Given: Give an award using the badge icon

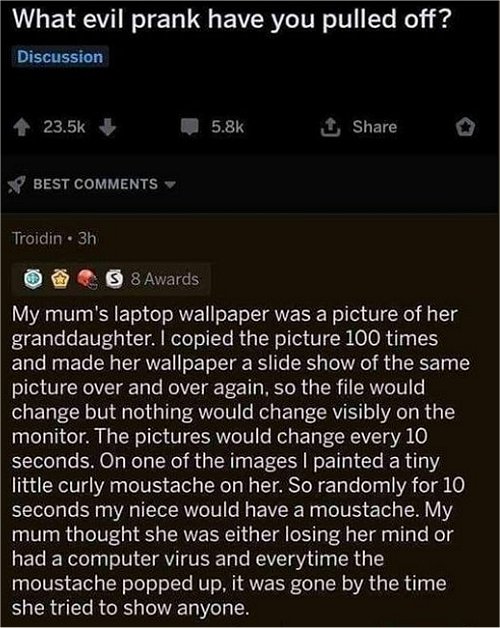Looking at the screenshot, I should [466, 127].
